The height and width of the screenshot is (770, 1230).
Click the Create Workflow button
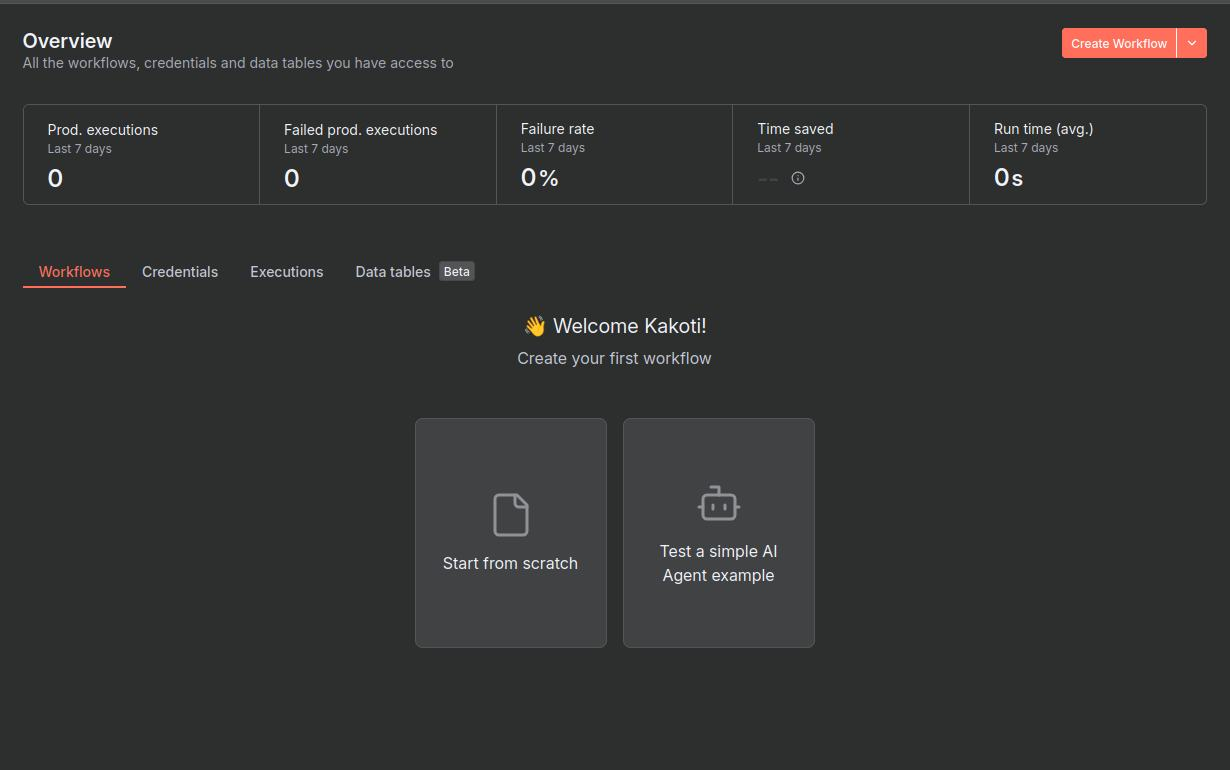tap(1118, 43)
